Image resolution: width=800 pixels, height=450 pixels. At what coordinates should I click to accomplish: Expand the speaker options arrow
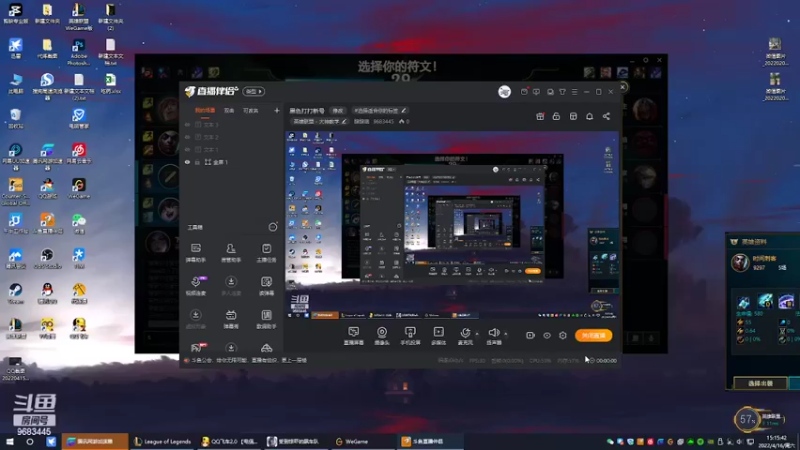coord(506,334)
